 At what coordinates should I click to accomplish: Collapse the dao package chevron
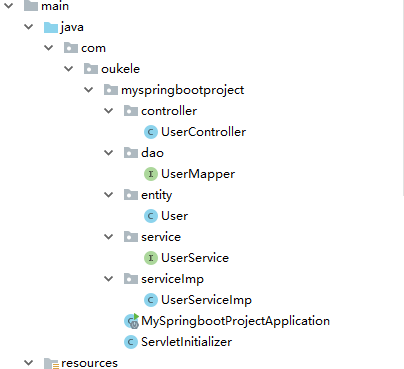[109, 153]
